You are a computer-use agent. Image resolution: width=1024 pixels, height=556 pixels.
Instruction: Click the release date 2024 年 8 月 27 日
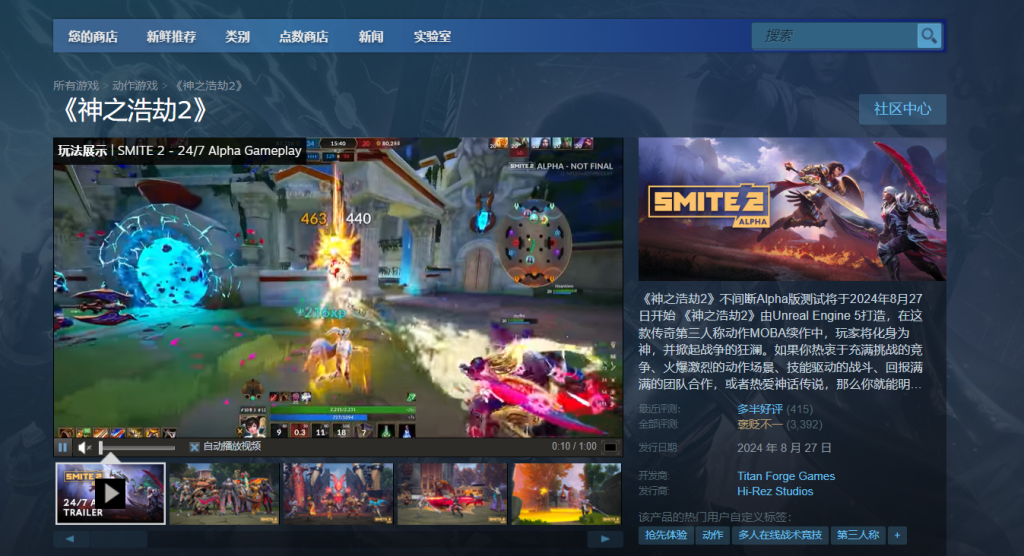784,448
